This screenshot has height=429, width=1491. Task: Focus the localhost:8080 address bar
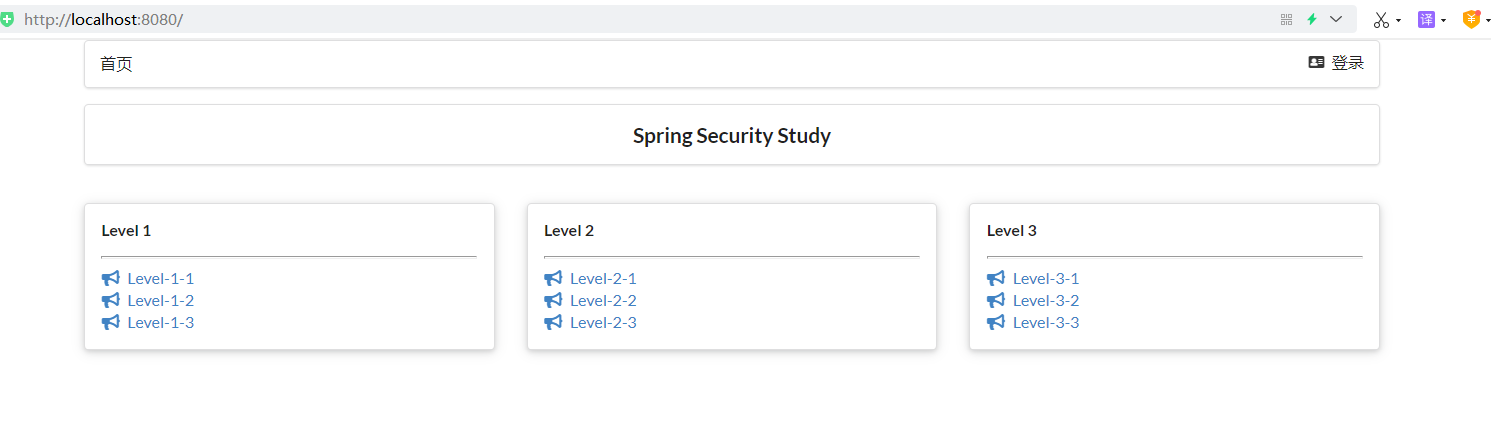600,19
